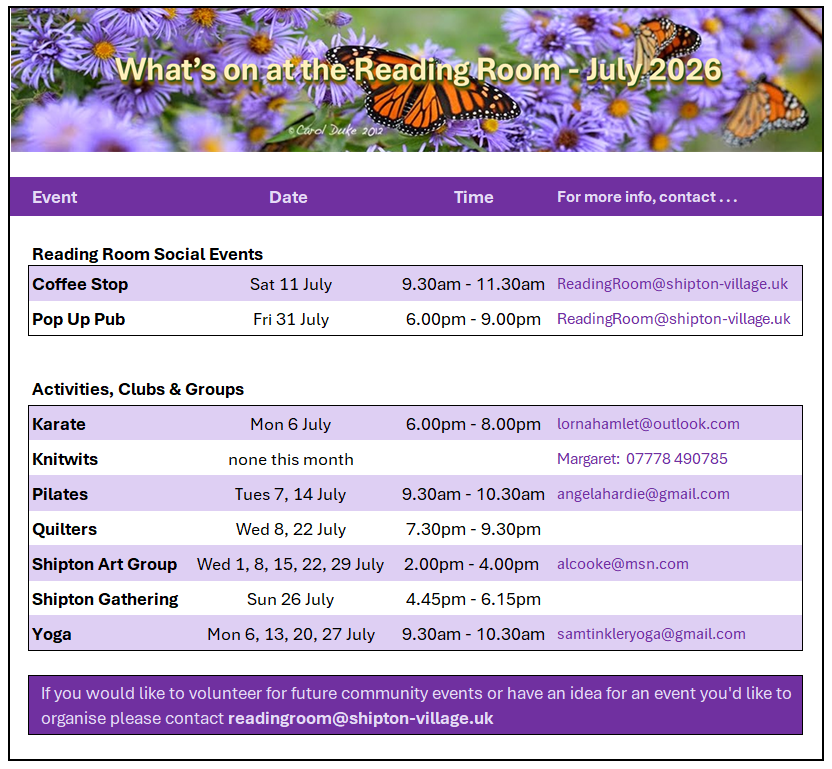Click the large central monarch butterfly in banner
Viewport: 832px width, 769px height.
(x=424, y=90)
